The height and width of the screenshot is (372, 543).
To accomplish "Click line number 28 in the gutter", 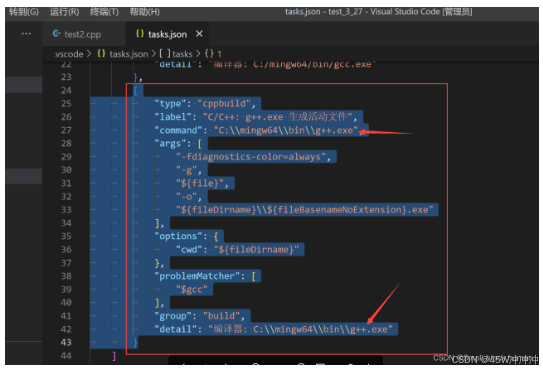I will pos(66,143).
